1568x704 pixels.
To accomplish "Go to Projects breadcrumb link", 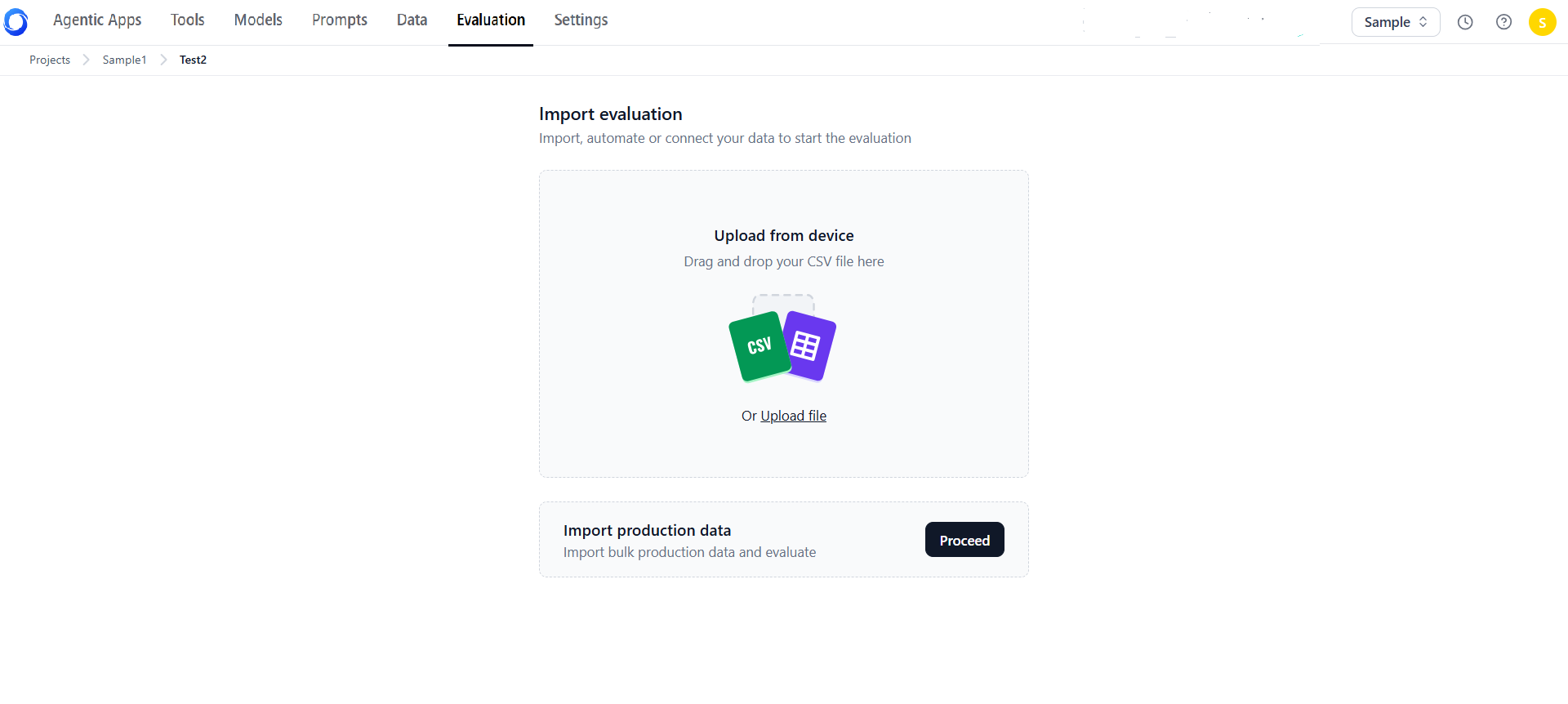I will click(x=50, y=60).
